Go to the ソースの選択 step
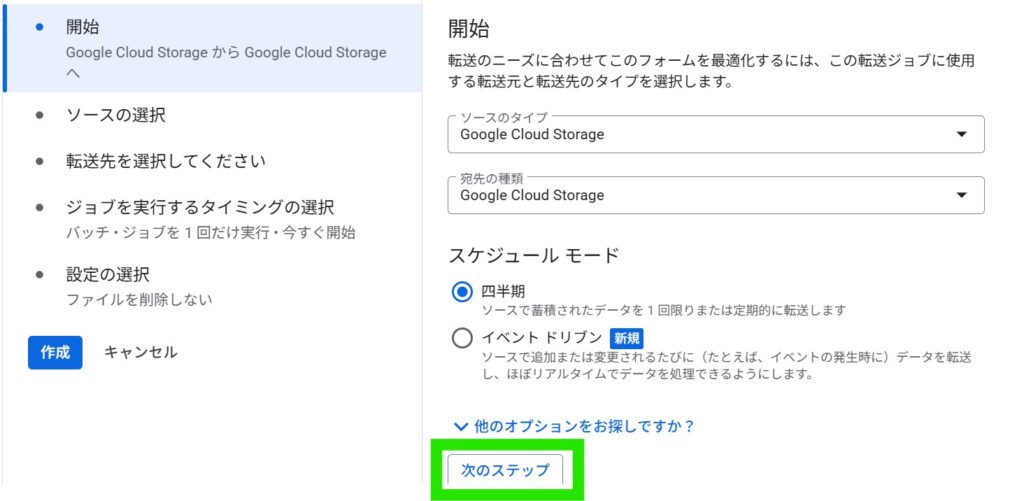Screen dimensions: 1024x501 coord(116,115)
